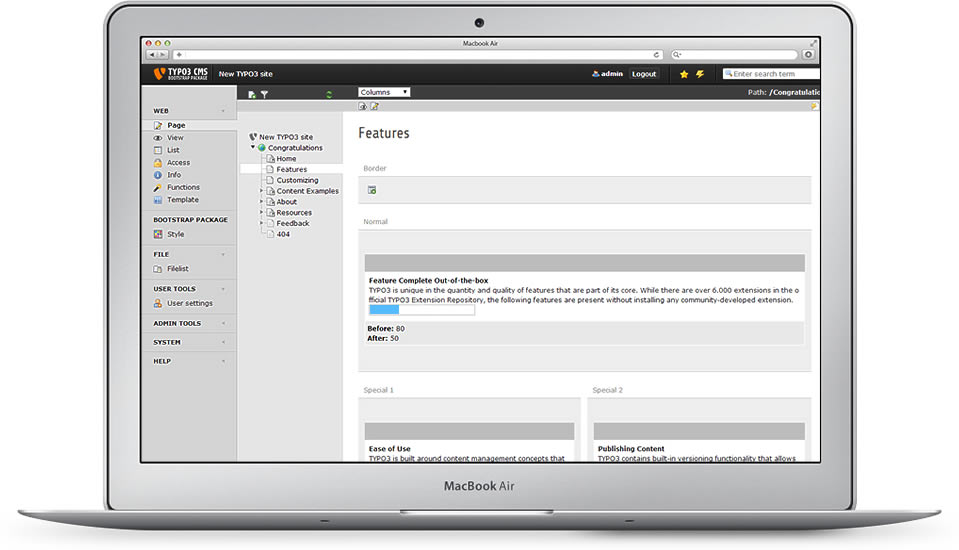Image resolution: width=959 pixels, height=550 pixels.
Task: Click the admin user avatar icon
Action: tap(595, 74)
